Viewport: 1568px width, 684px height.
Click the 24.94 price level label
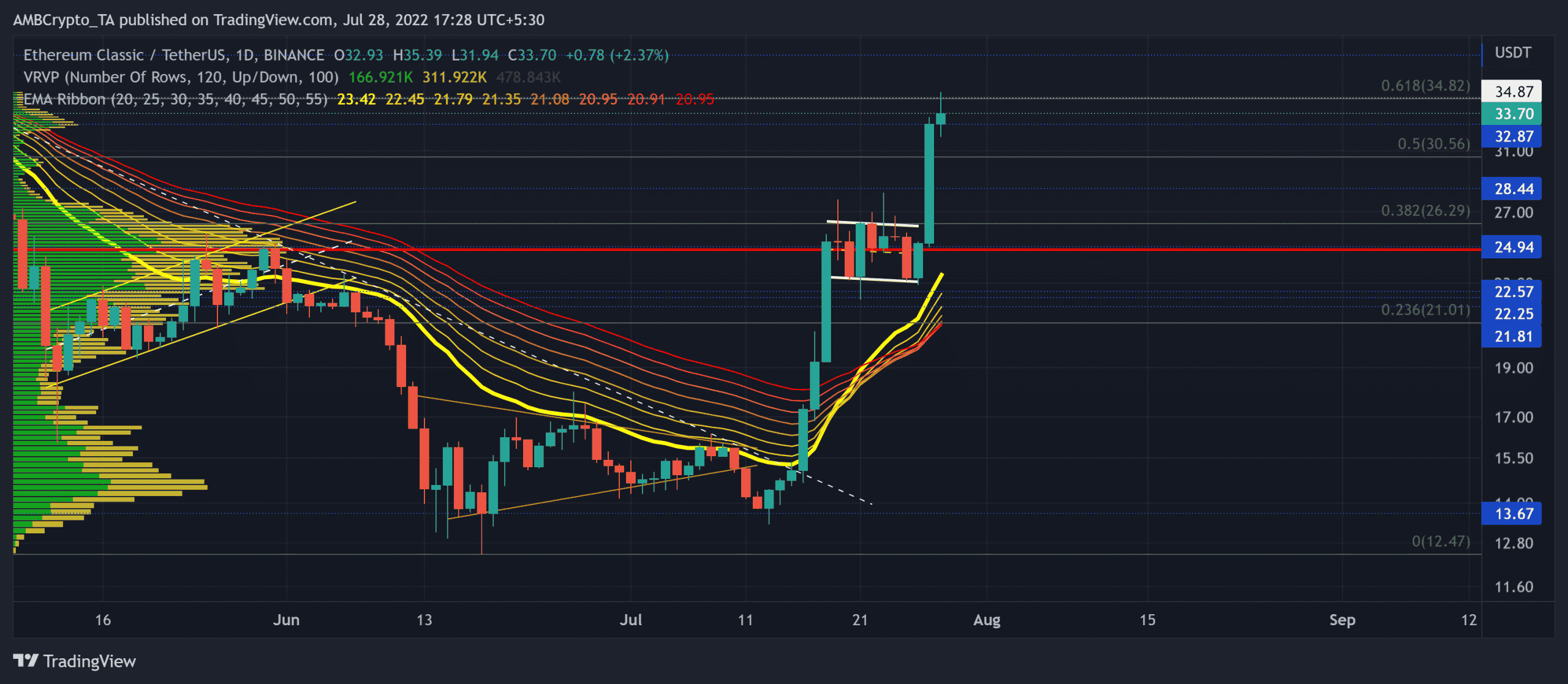click(1512, 247)
